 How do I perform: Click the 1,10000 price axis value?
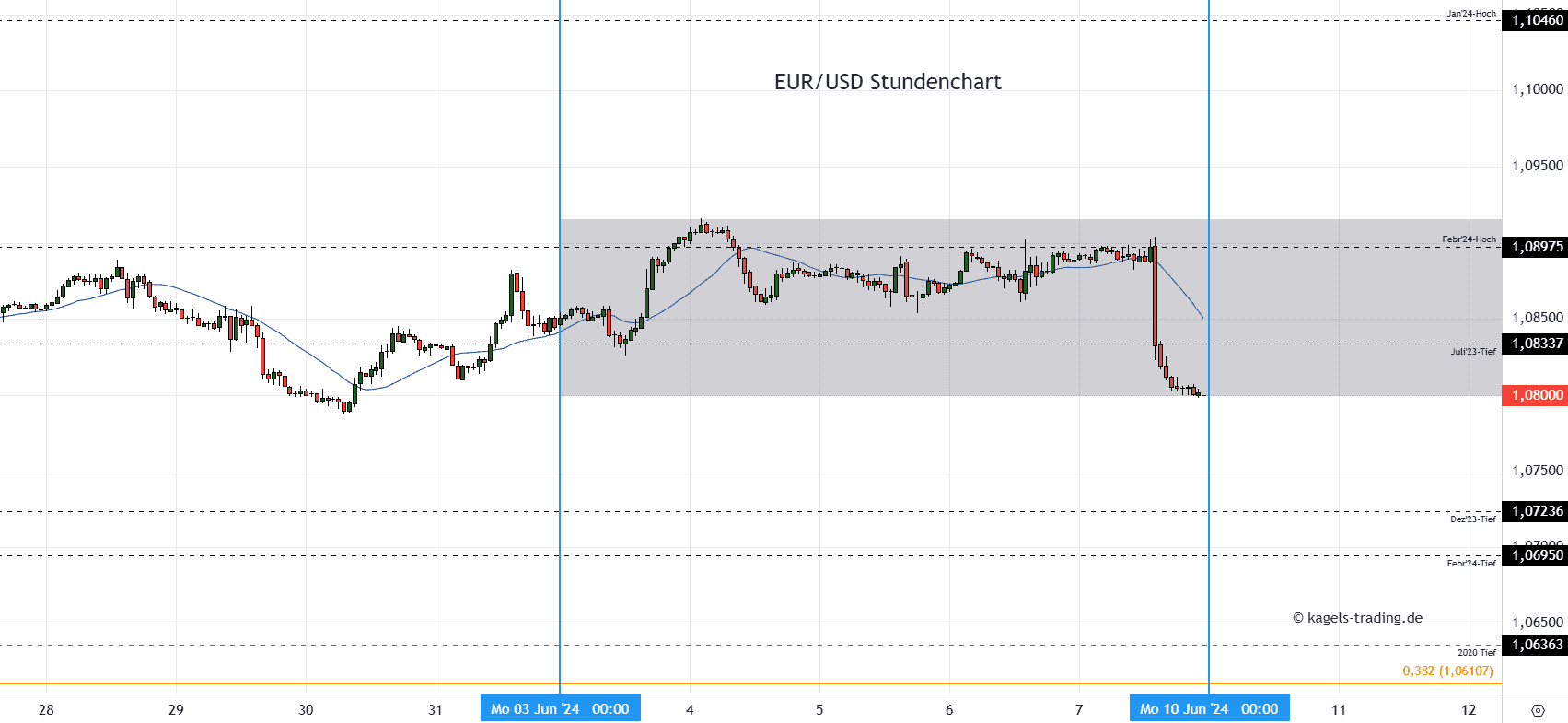click(1538, 89)
